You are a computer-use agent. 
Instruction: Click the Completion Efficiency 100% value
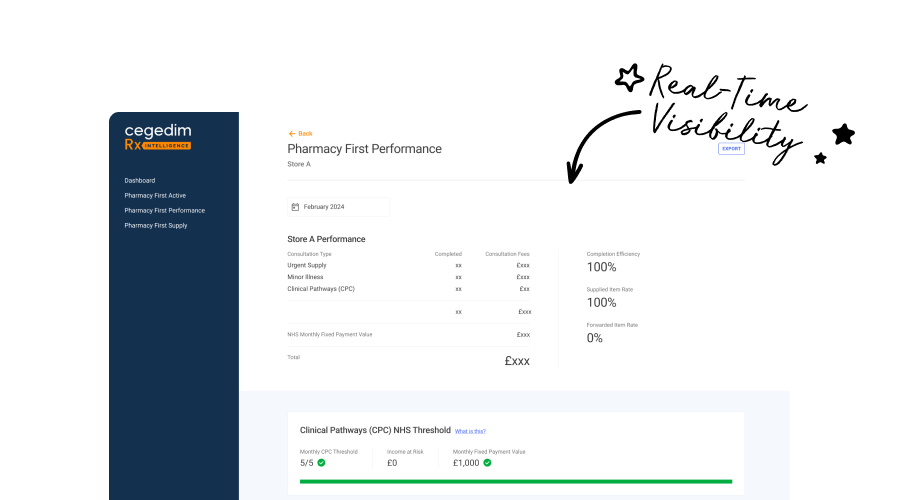pyautogui.click(x=601, y=267)
